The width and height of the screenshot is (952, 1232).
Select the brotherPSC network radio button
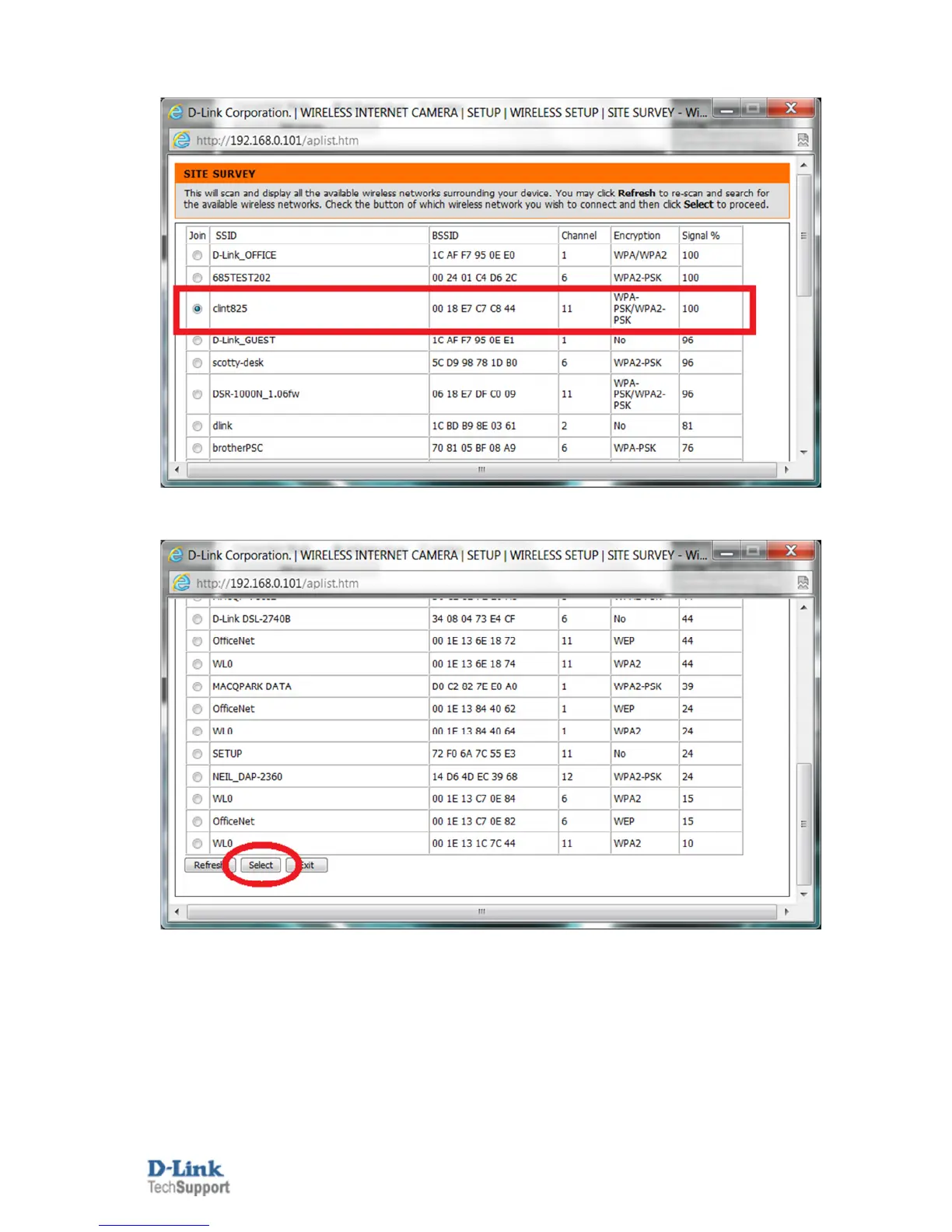pyautogui.click(x=198, y=448)
